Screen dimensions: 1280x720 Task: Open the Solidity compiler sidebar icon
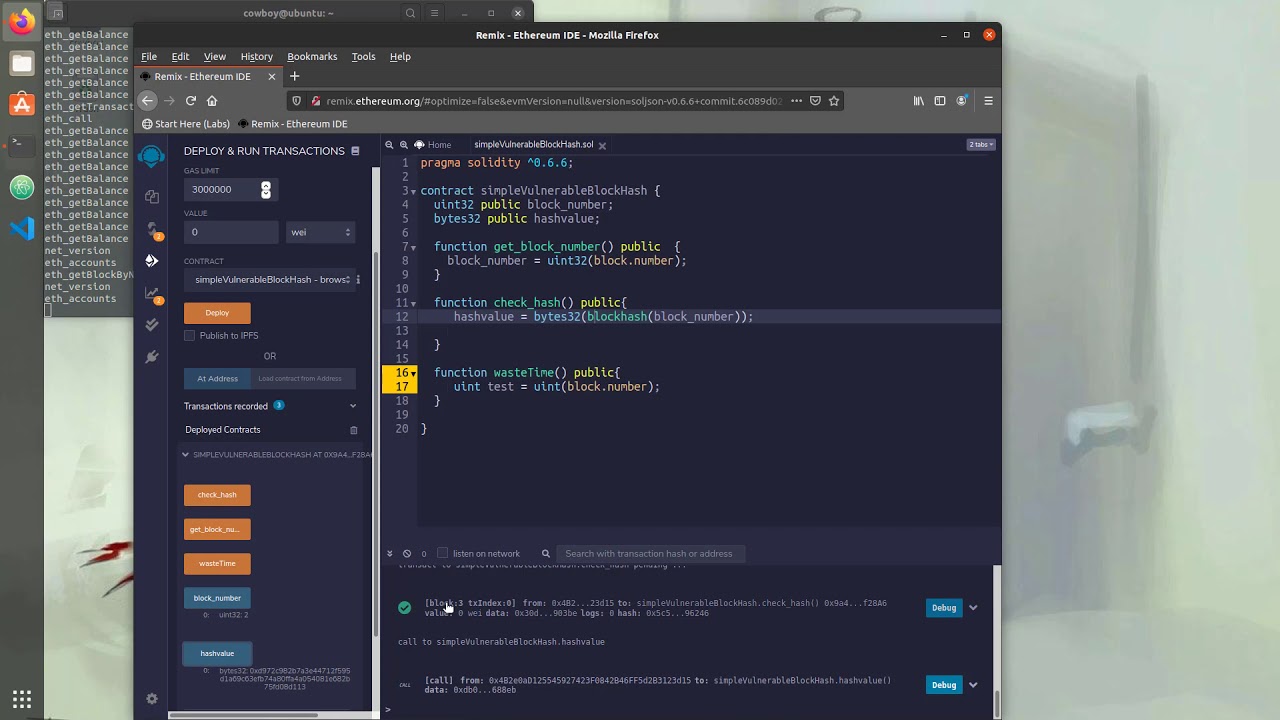pos(152,229)
